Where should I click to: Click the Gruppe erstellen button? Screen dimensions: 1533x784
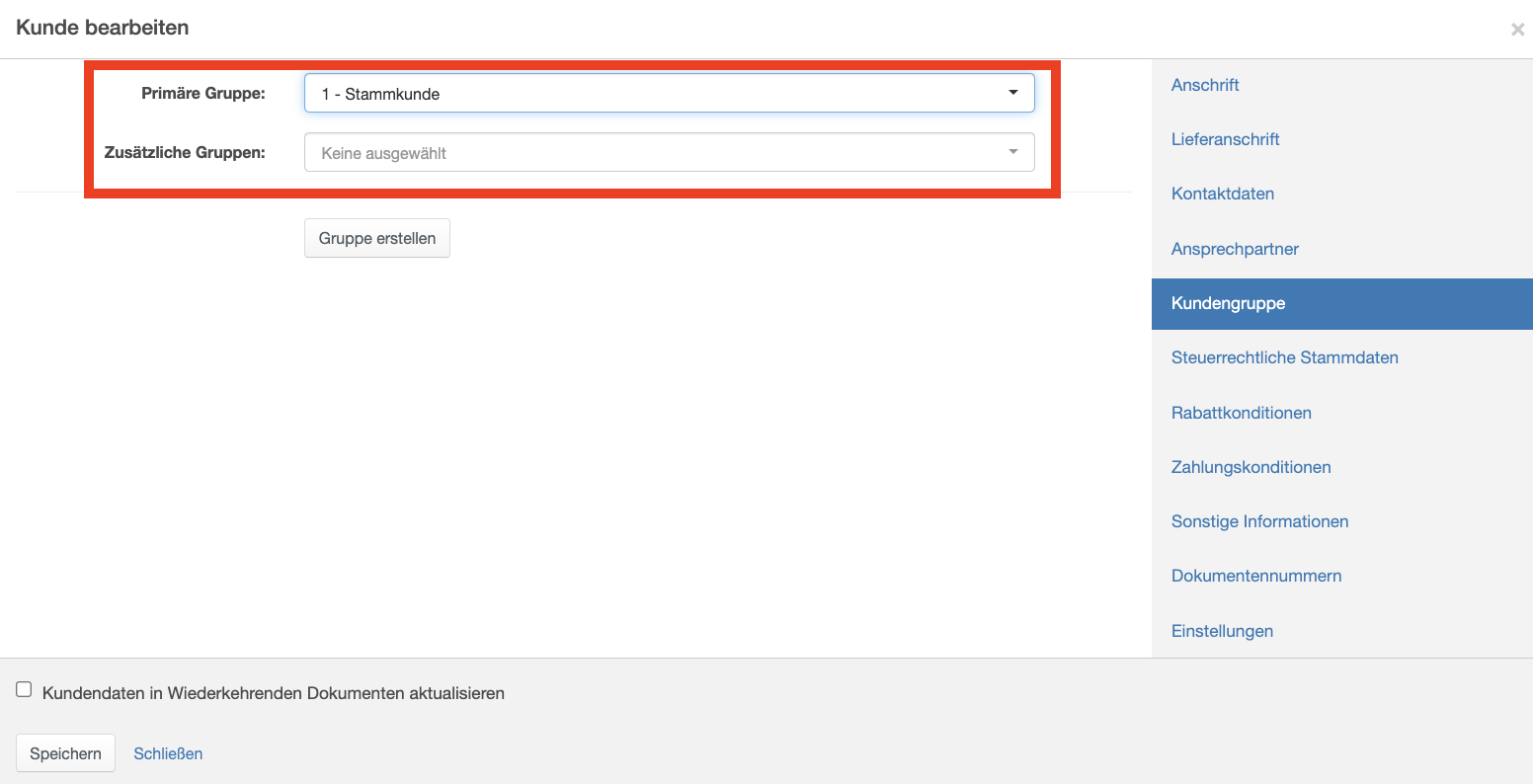(x=376, y=238)
